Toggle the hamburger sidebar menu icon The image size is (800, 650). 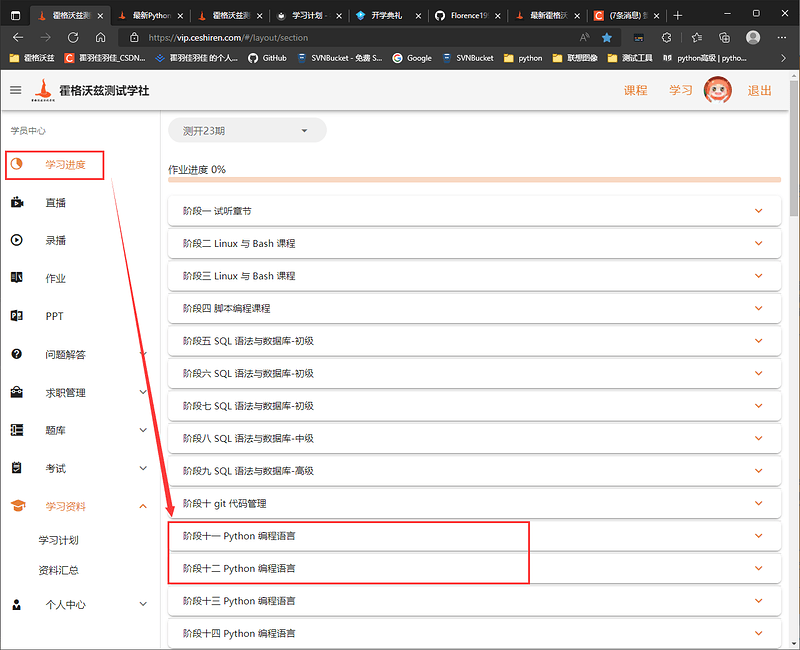[16, 90]
